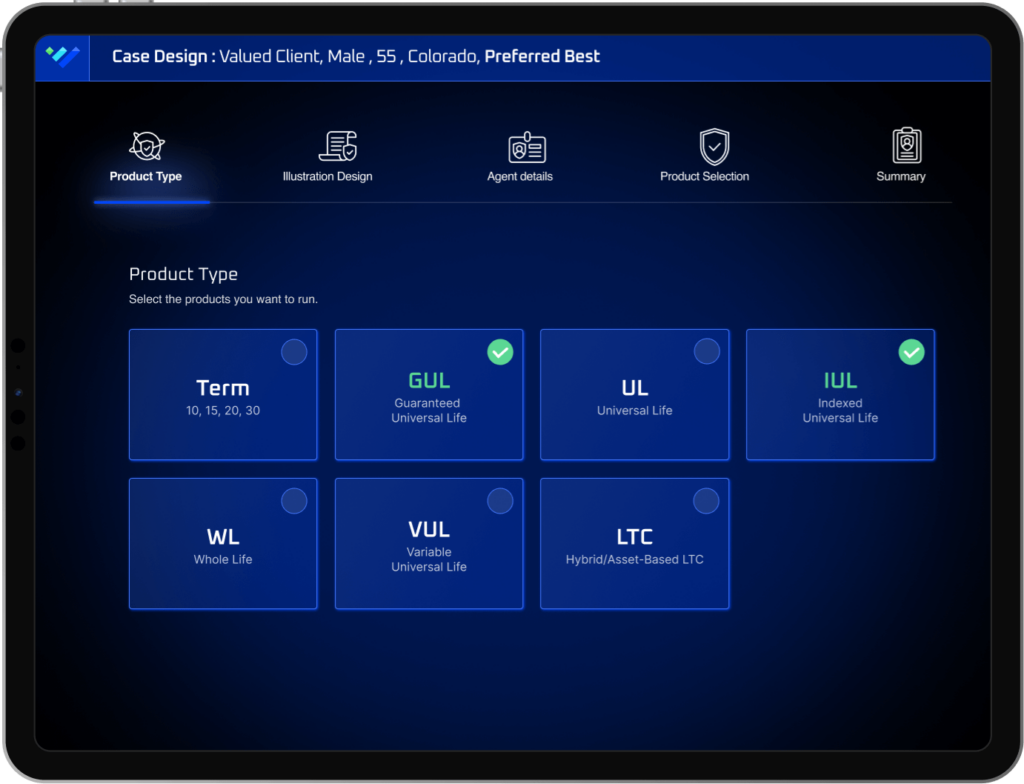Click the Product Type step icon
Screen dimensions: 1024x784
click(x=146, y=146)
